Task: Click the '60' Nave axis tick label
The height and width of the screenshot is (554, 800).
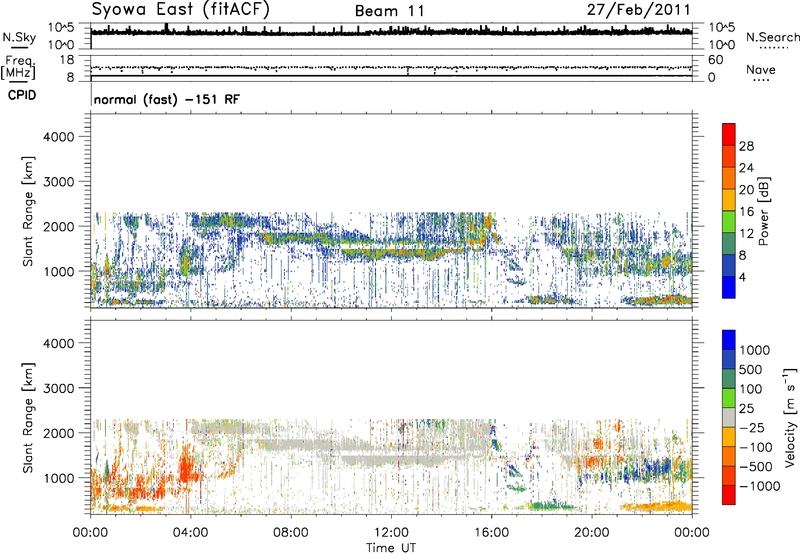Action: pos(715,60)
